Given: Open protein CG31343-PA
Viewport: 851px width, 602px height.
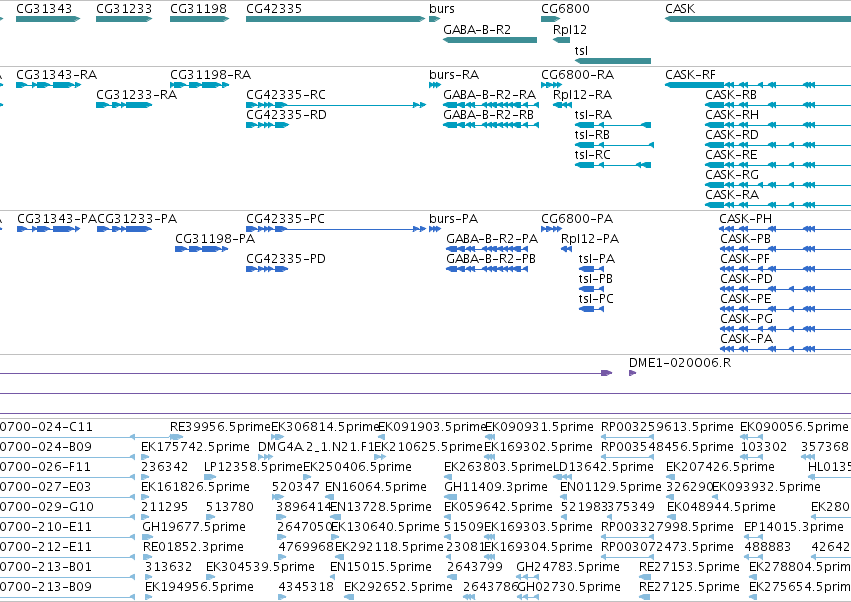Looking at the screenshot, I should click(57, 219).
